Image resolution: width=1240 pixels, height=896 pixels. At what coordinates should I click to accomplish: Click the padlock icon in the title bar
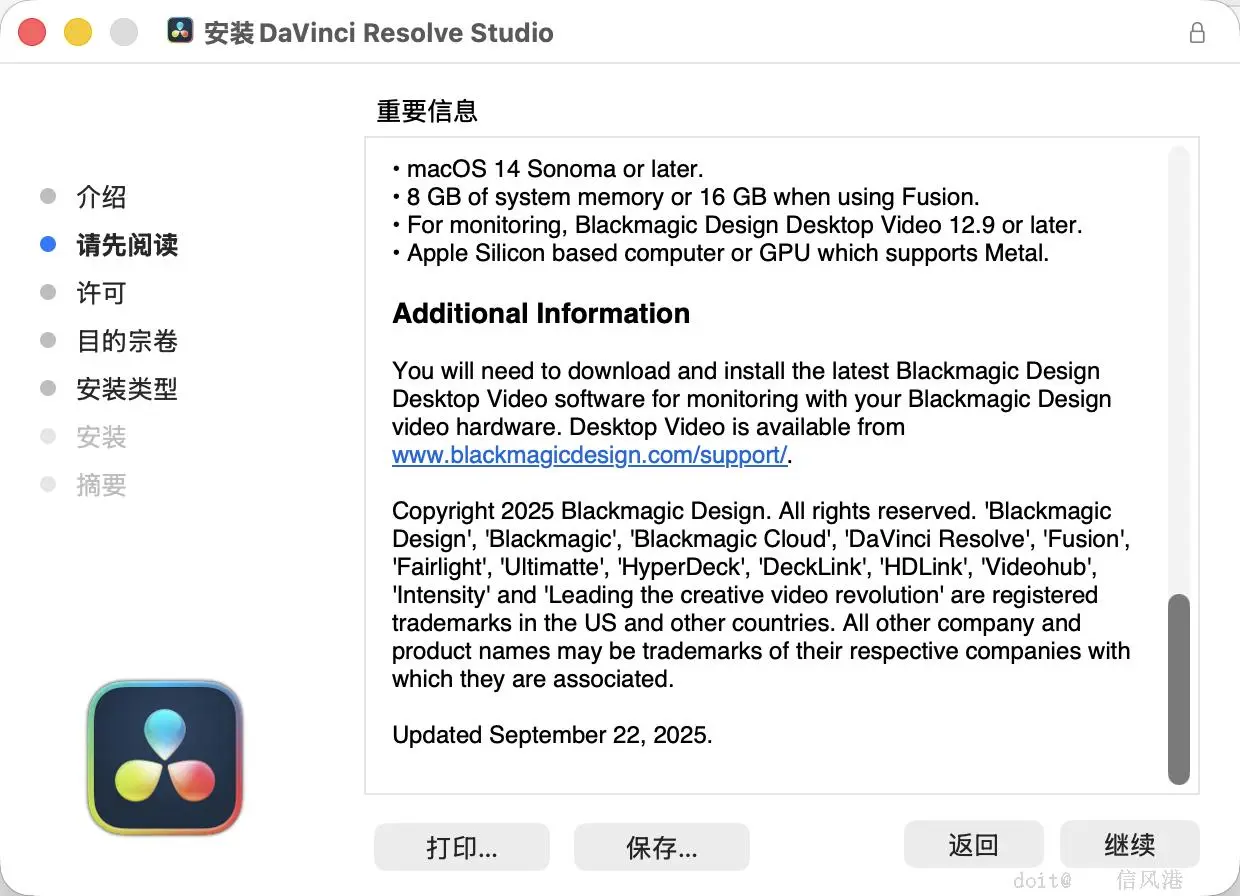[x=1197, y=33]
